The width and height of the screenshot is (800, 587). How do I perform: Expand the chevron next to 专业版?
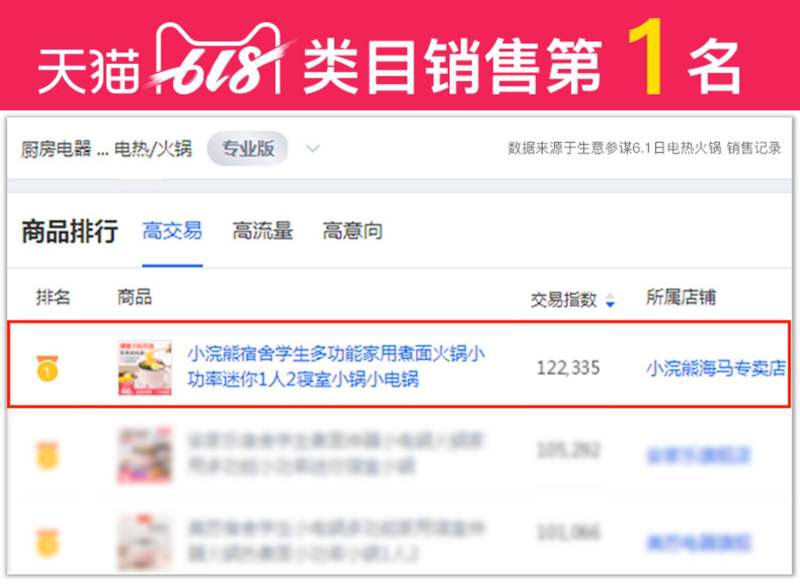coord(313,149)
